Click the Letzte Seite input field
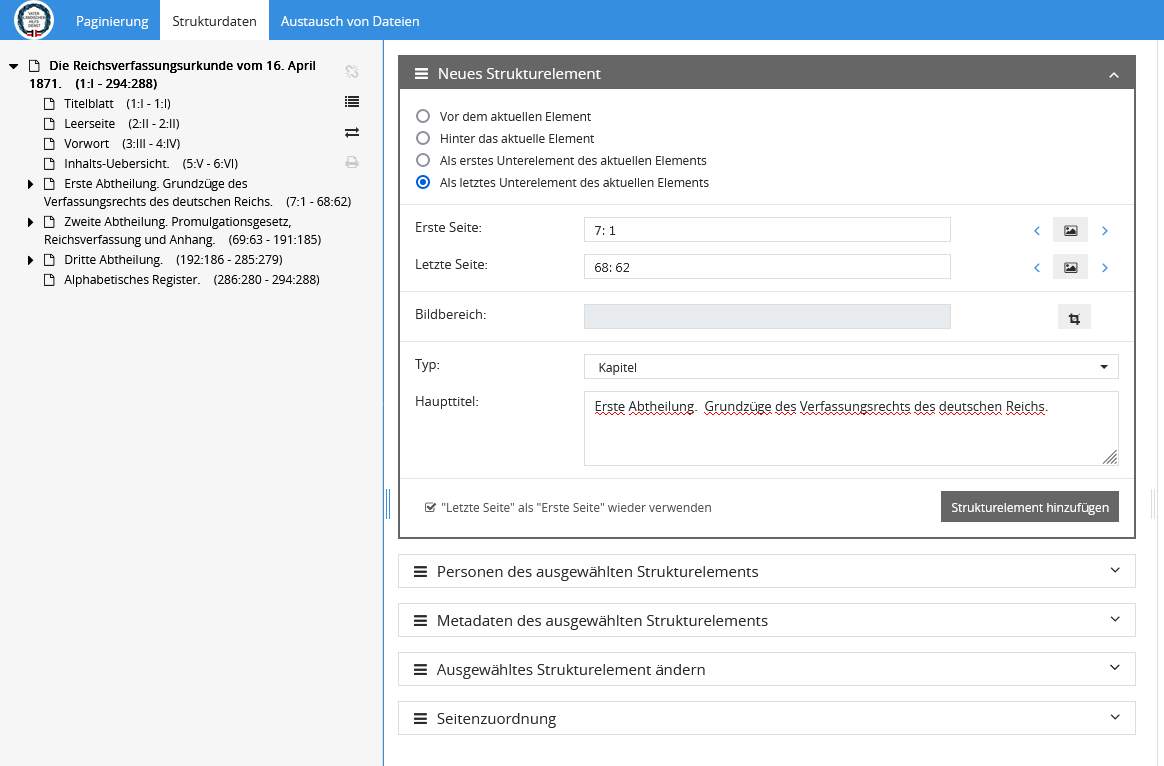Viewport: 1164px width, 766px height. pyautogui.click(x=767, y=267)
